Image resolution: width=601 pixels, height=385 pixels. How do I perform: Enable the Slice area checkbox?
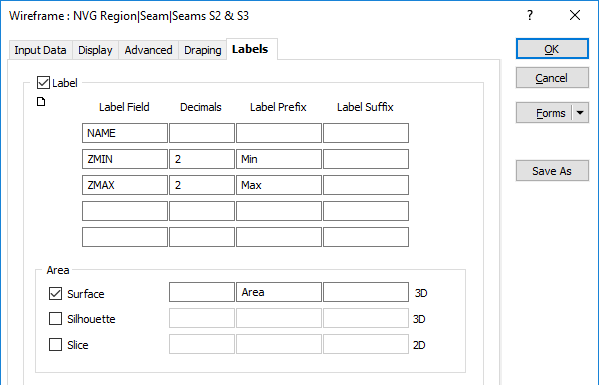coord(55,345)
